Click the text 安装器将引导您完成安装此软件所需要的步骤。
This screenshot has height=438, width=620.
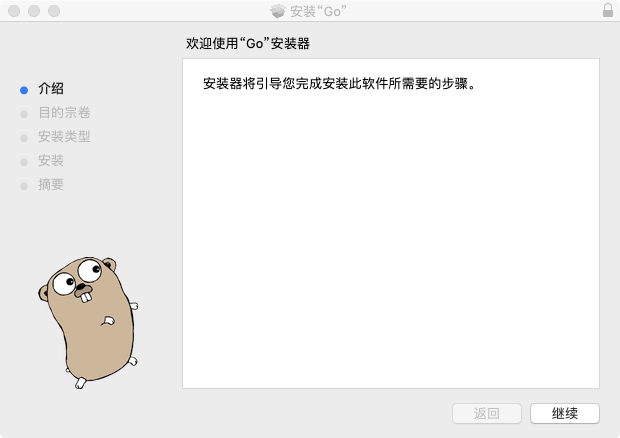(340, 84)
